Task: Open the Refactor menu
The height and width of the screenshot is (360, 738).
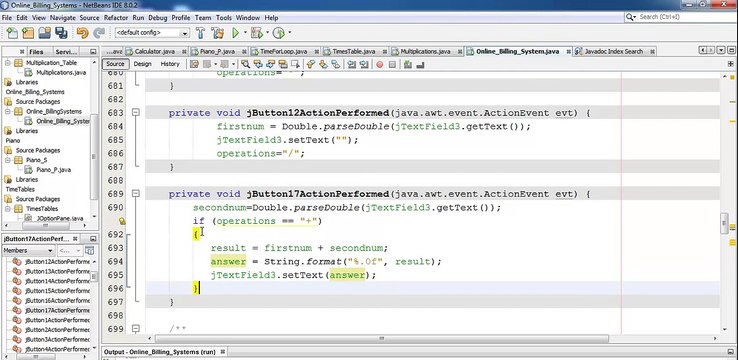Action: click(x=116, y=17)
